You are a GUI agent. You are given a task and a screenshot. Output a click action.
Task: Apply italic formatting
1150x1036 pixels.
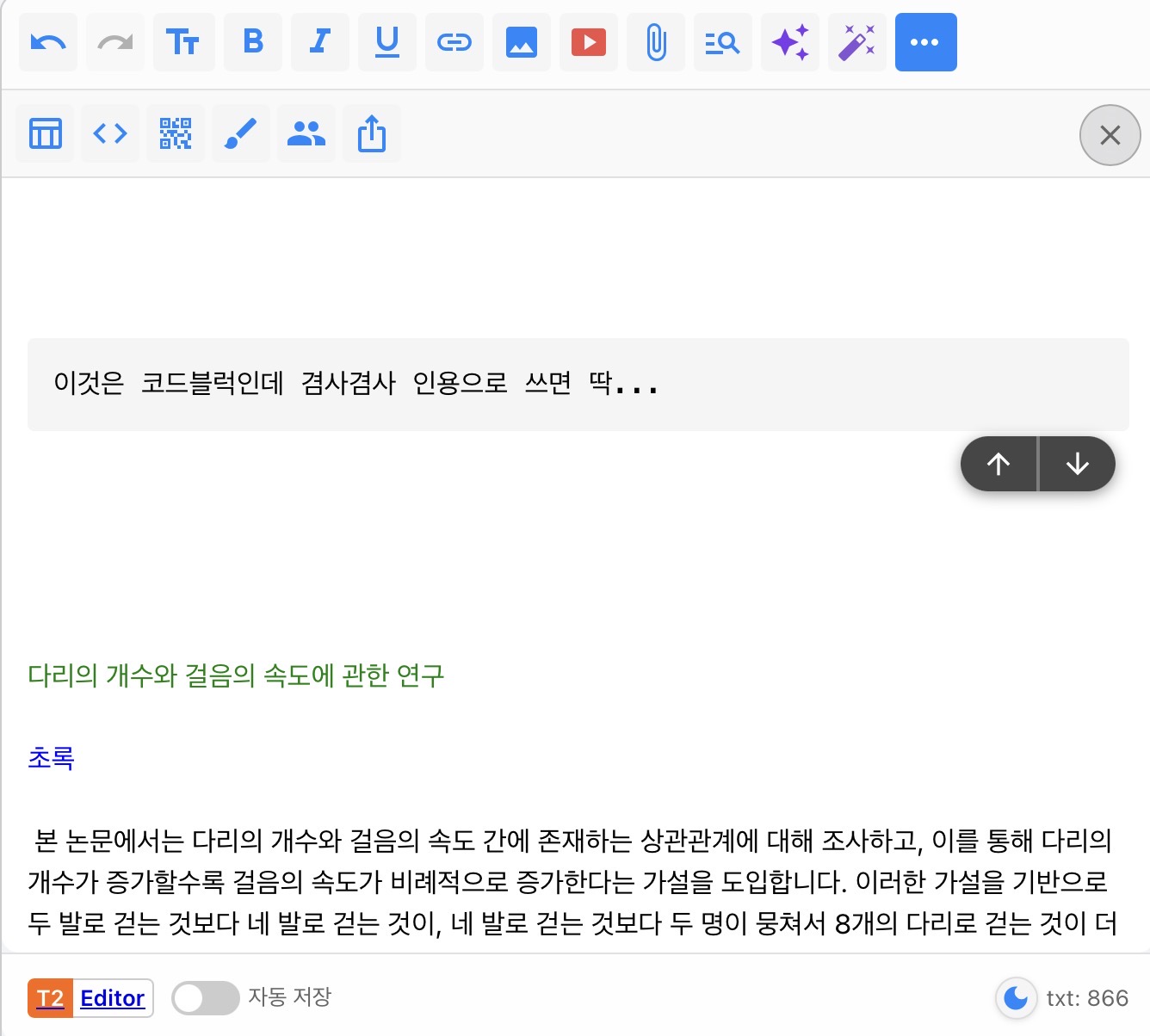320,42
